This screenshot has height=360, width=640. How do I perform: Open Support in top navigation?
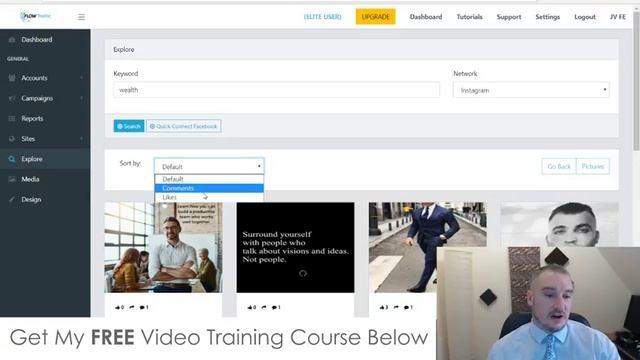click(x=509, y=17)
